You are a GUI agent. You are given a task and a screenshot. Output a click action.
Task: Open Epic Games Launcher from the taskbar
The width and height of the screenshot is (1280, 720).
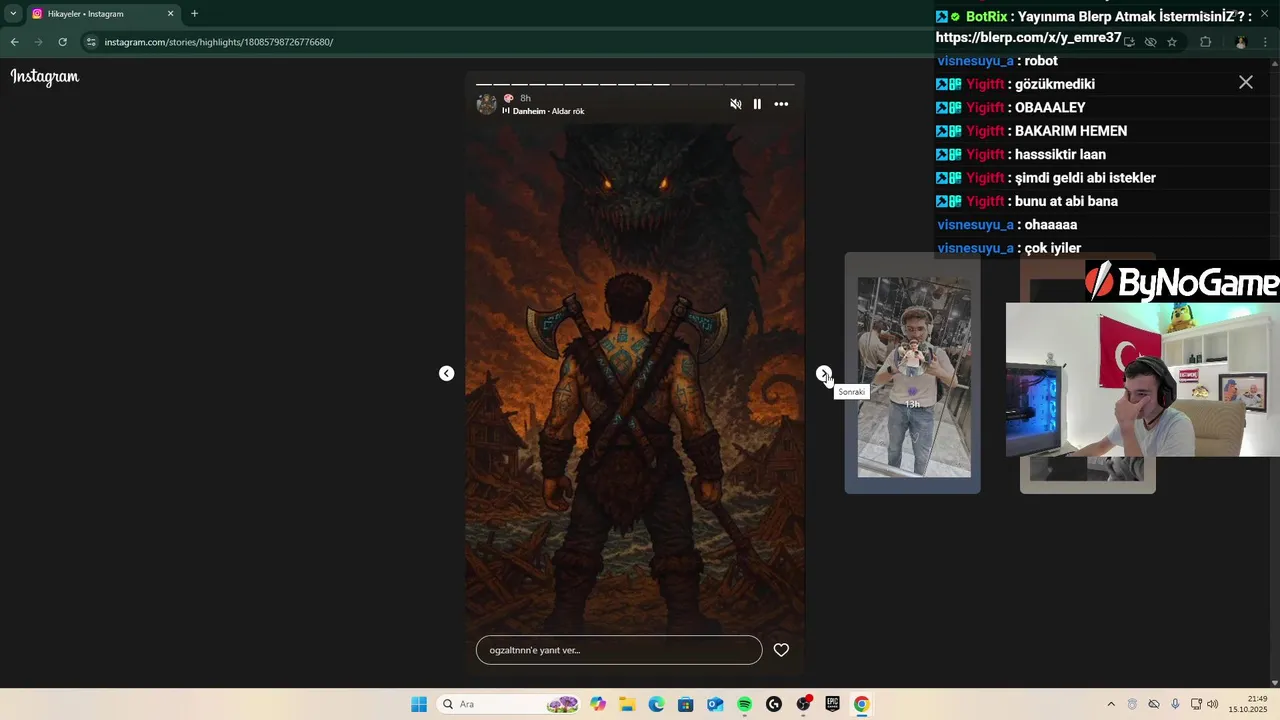click(832, 704)
